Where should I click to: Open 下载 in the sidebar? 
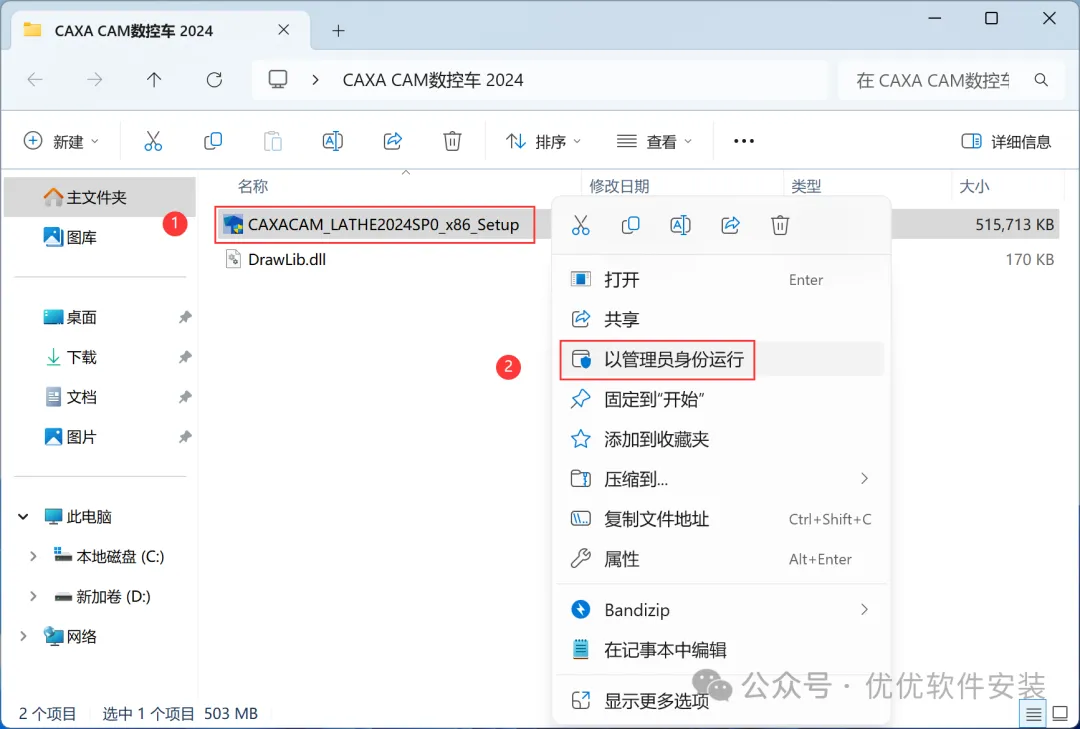[100, 358]
